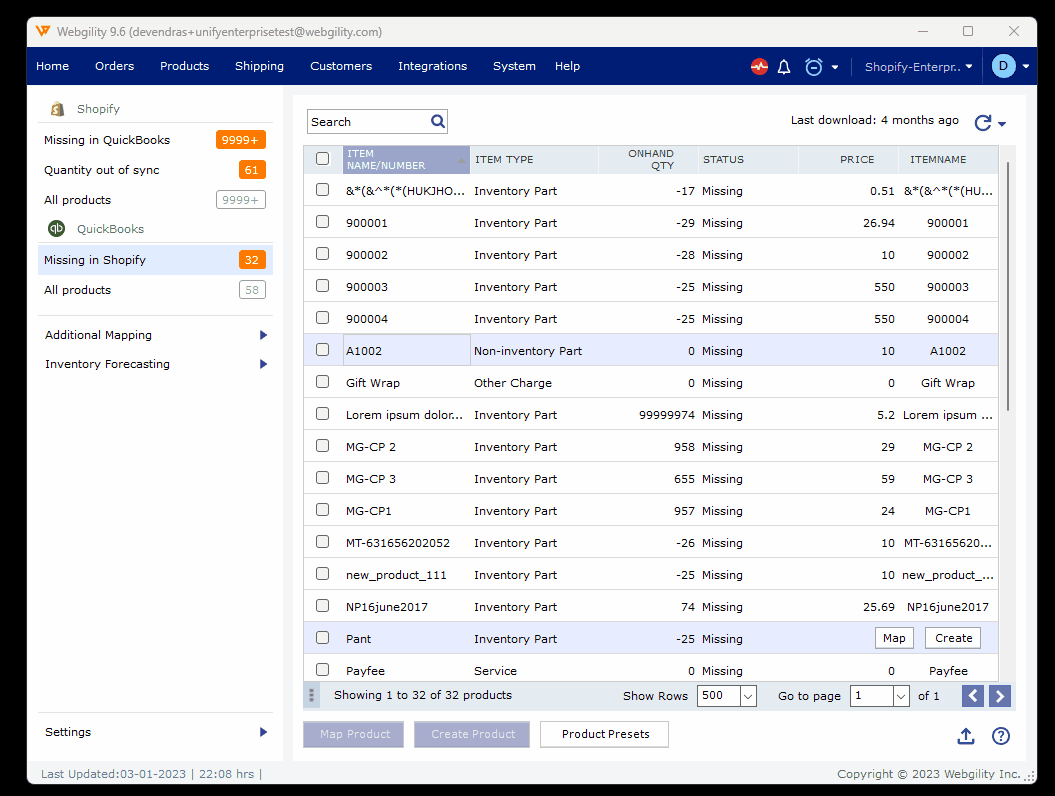Open the refresh options dropdown arrow

coord(1002,124)
